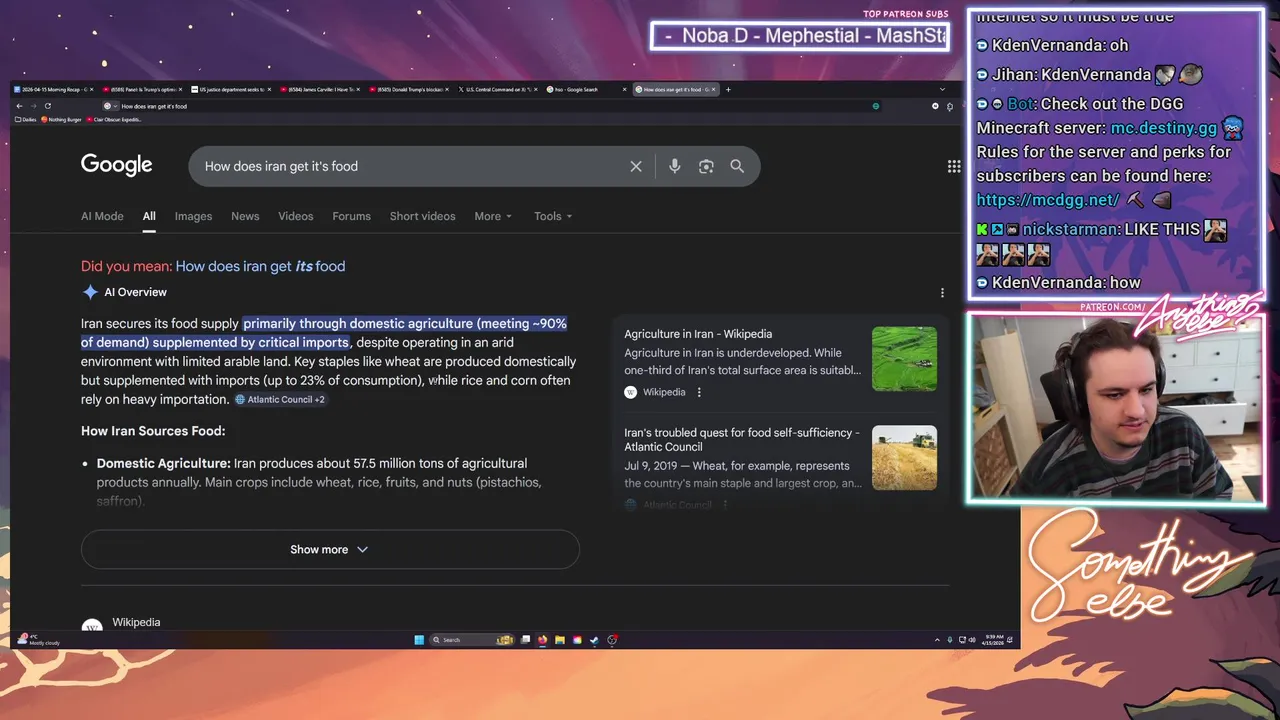Open the Nothing Burger bookmark
Image resolution: width=1280 pixels, height=720 pixels.
click(62, 119)
